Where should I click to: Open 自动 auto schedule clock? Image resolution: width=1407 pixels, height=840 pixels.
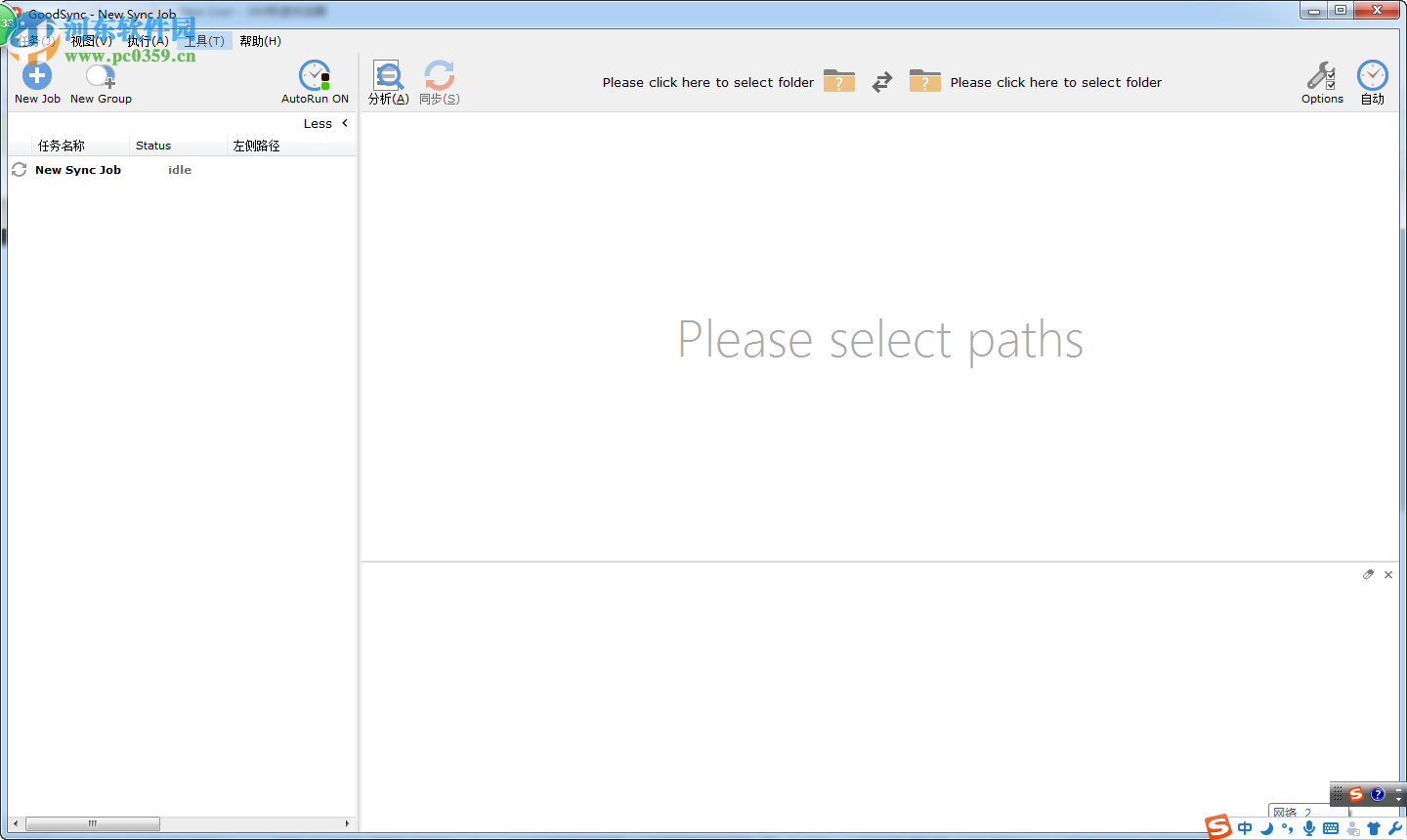[1373, 83]
